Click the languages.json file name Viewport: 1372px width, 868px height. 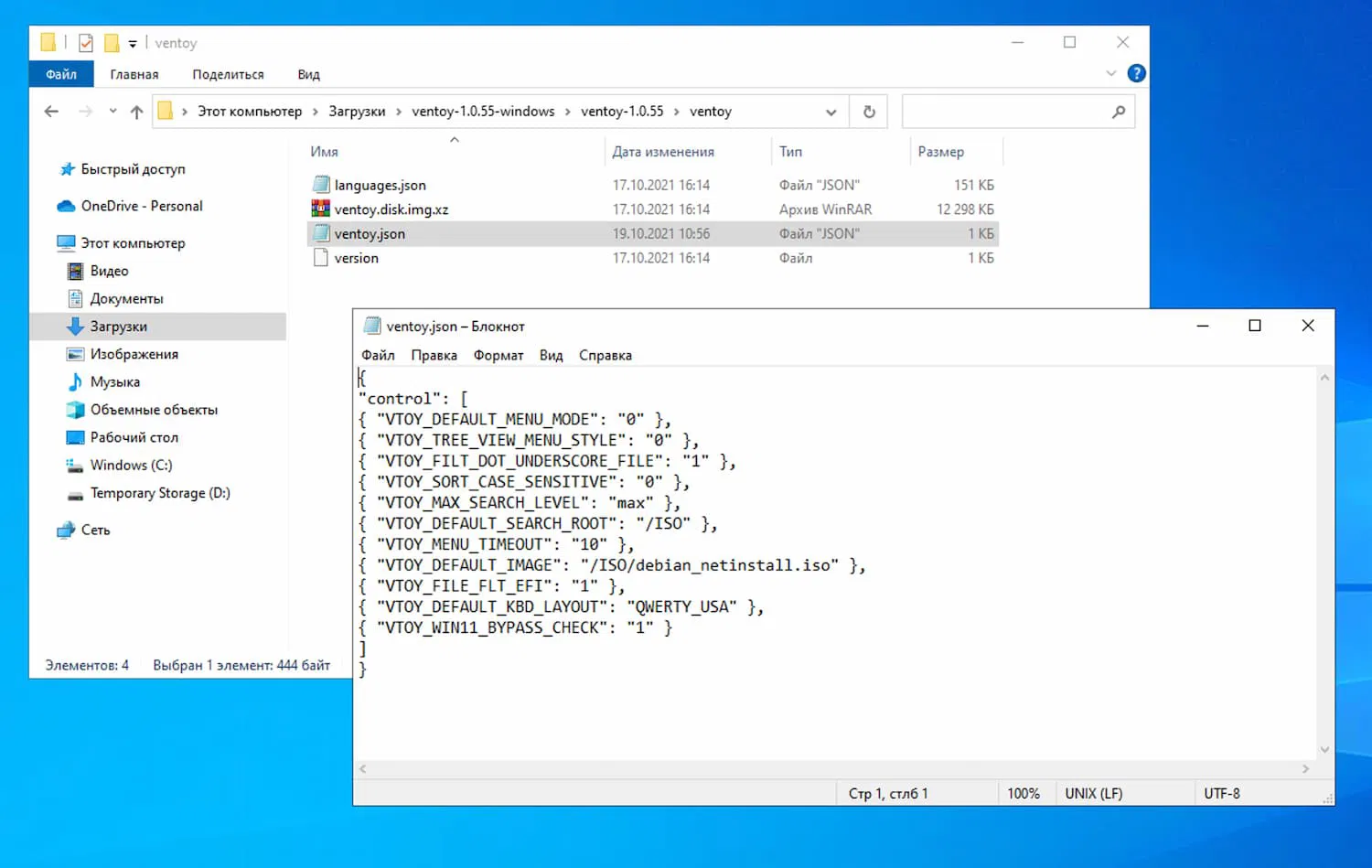pos(380,185)
